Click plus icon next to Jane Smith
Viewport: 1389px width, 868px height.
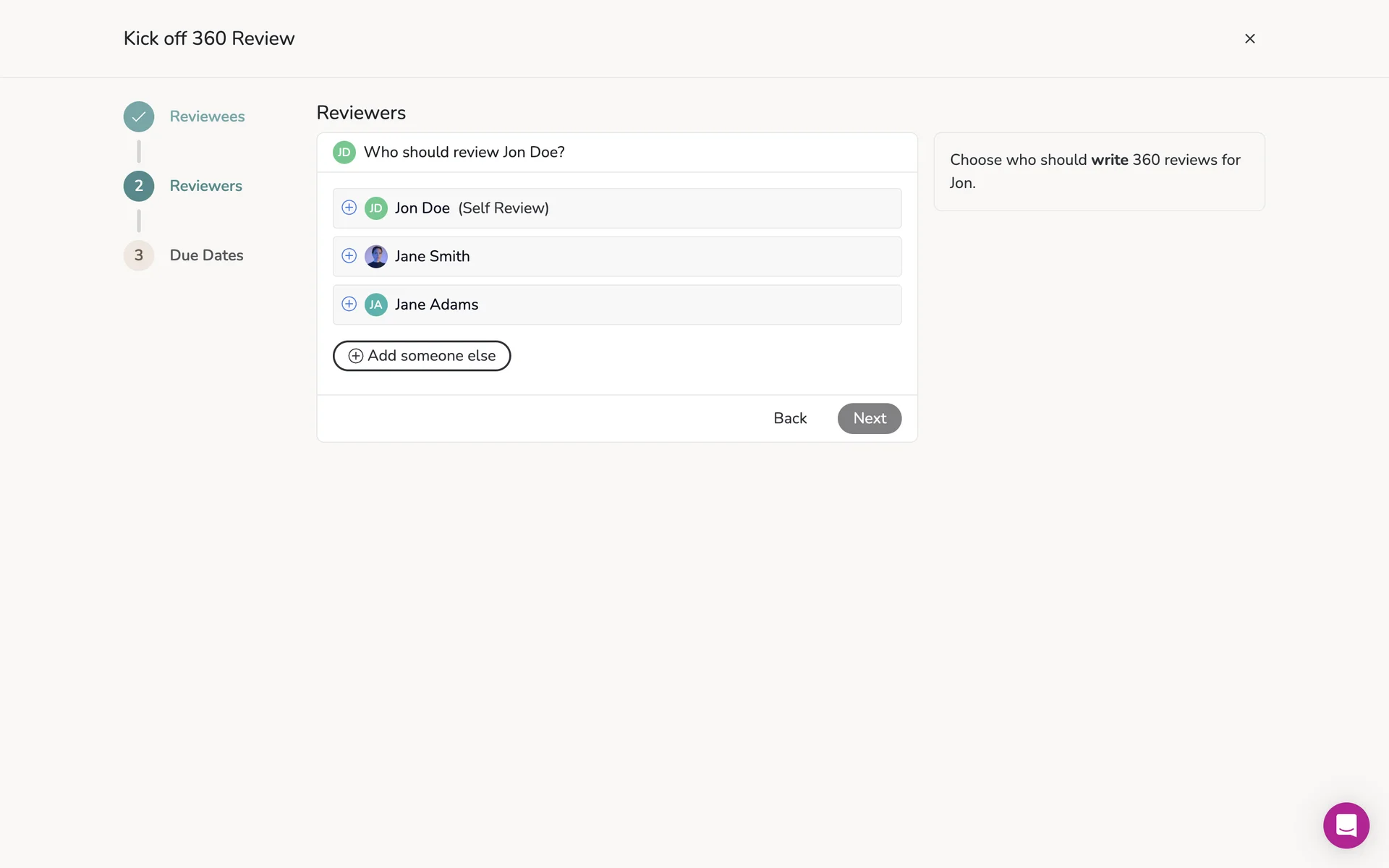click(x=349, y=256)
